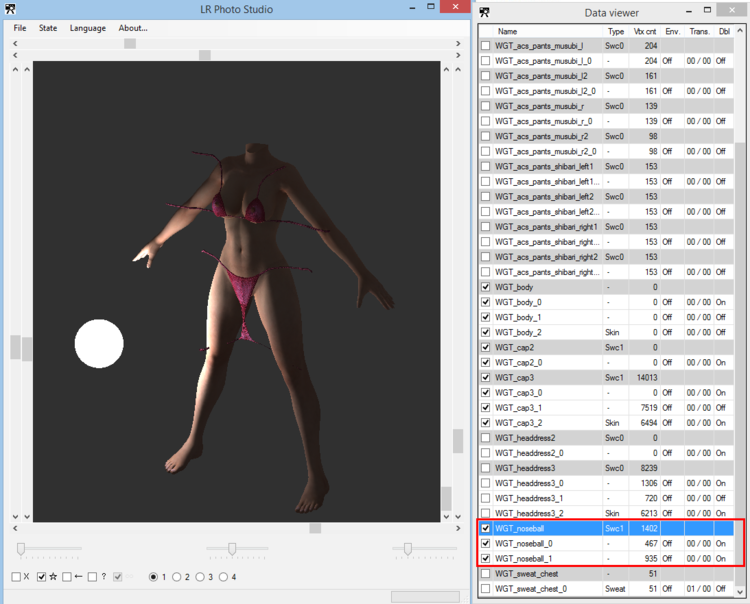Maximize the Data viewer window
The width and height of the screenshot is (750, 604).
click(707, 10)
